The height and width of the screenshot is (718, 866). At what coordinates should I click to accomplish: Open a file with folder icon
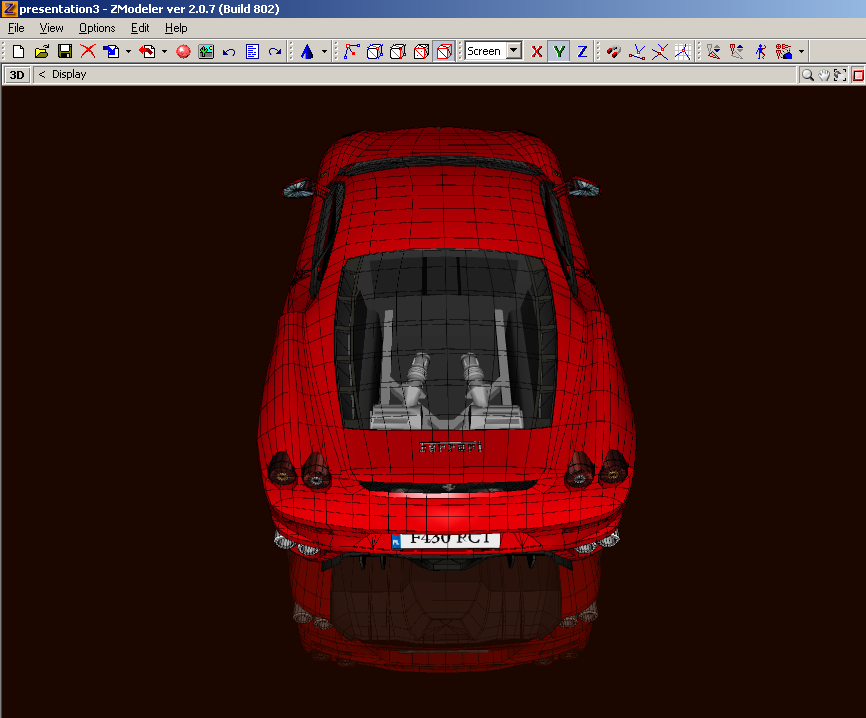click(x=41, y=51)
